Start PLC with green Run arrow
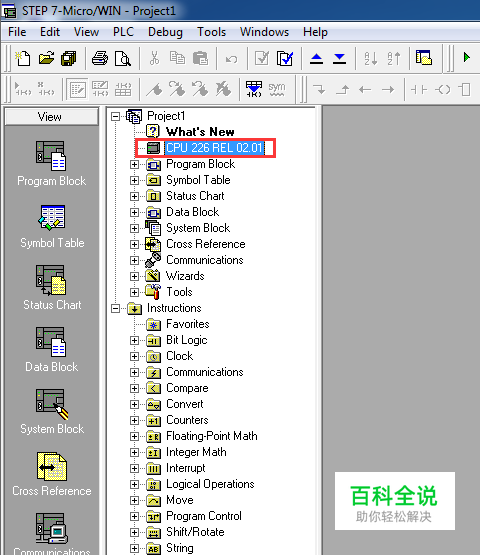The image size is (480, 555). click(x=467, y=57)
